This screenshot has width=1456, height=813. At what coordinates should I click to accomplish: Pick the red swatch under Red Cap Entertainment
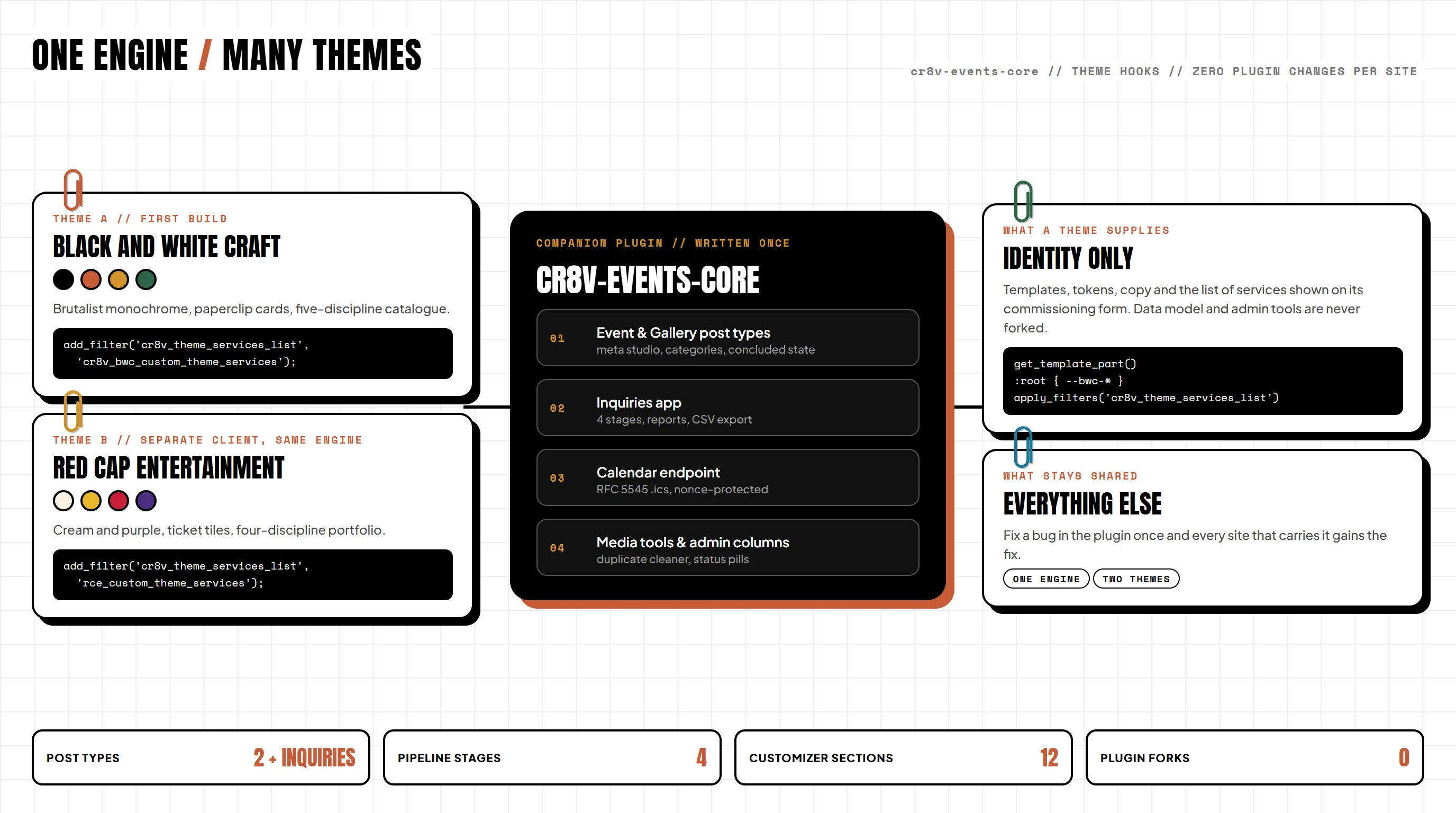pyautogui.click(x=119, y=500)
